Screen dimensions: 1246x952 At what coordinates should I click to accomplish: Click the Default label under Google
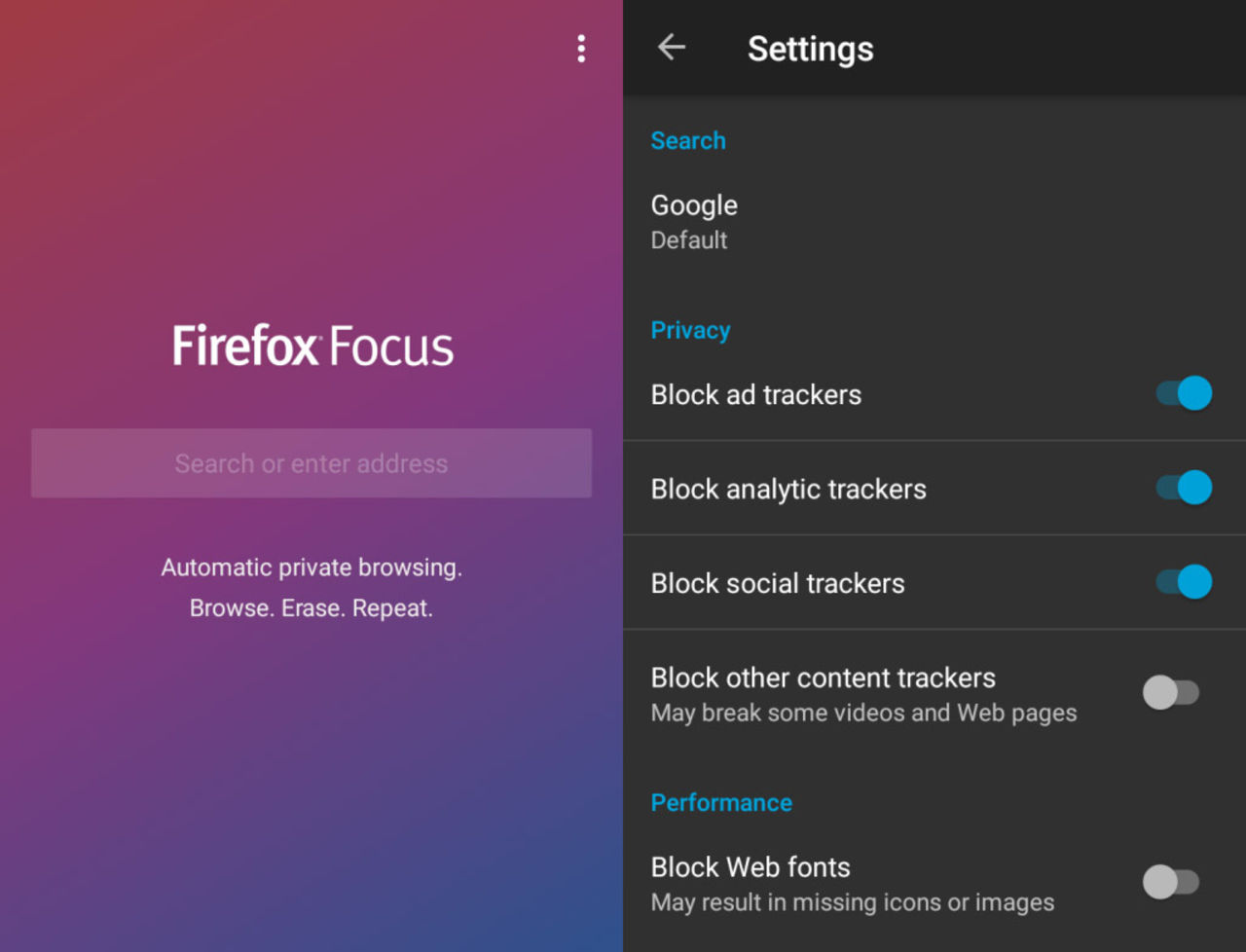(x=689, y=240)
